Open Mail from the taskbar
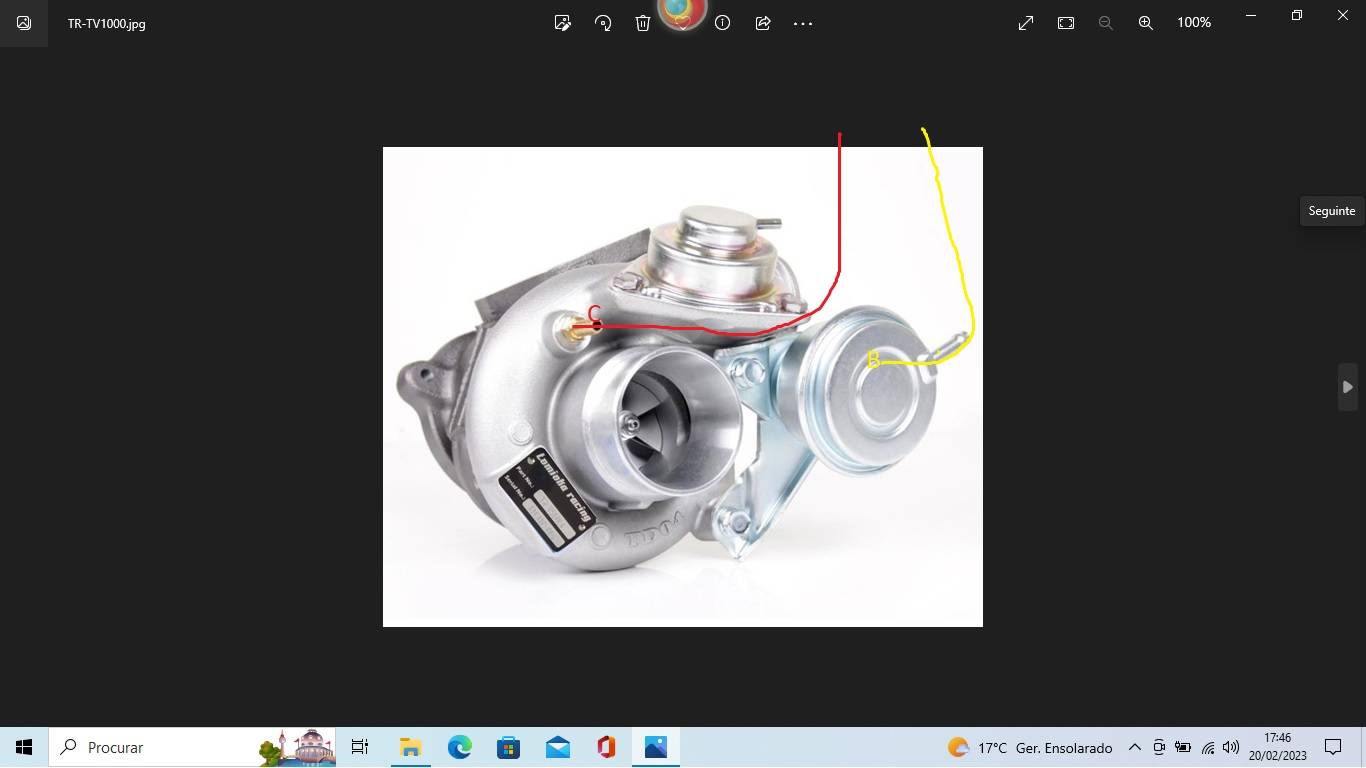Screen dimensions: 1366x768 click(x=557, y=747)
